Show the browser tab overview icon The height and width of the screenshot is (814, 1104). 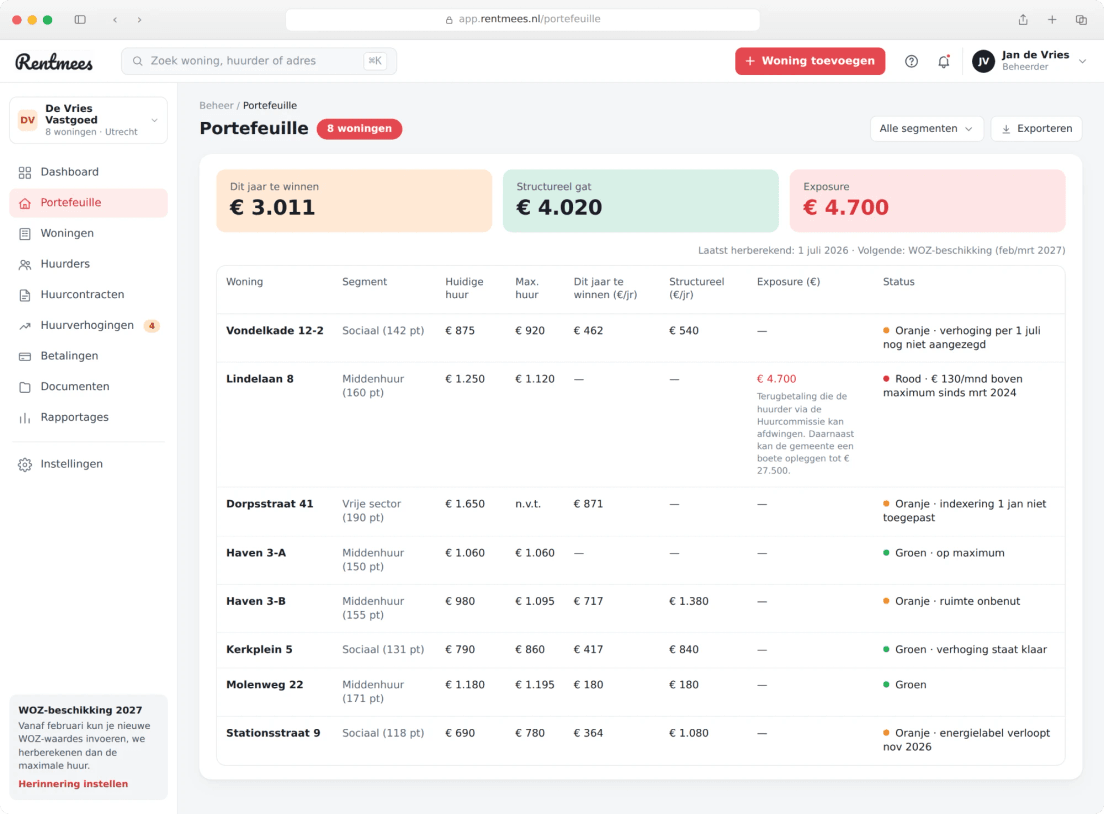pyautogui.click(x=1081, y=20)
